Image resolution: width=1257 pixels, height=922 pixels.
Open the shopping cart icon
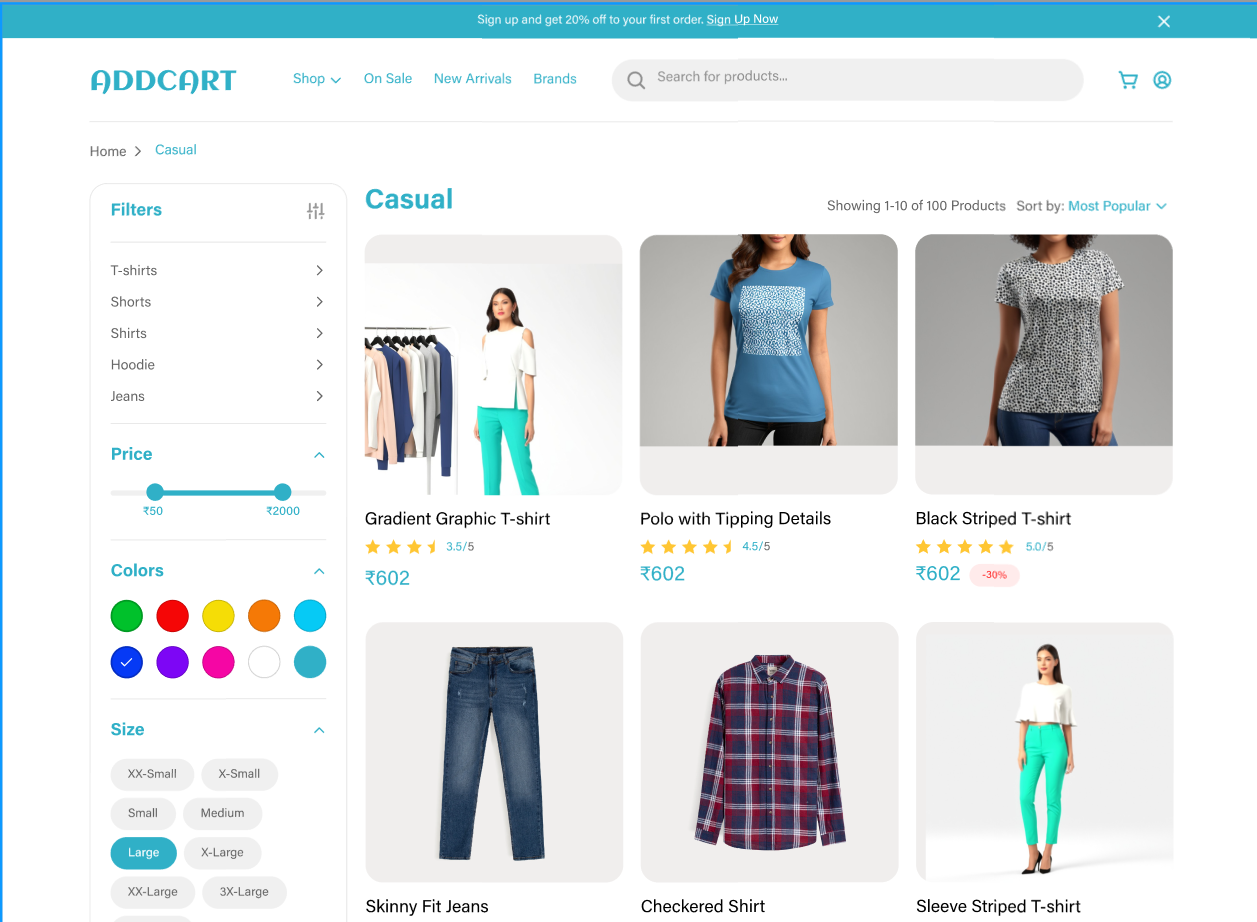[x=1128, y=80]
